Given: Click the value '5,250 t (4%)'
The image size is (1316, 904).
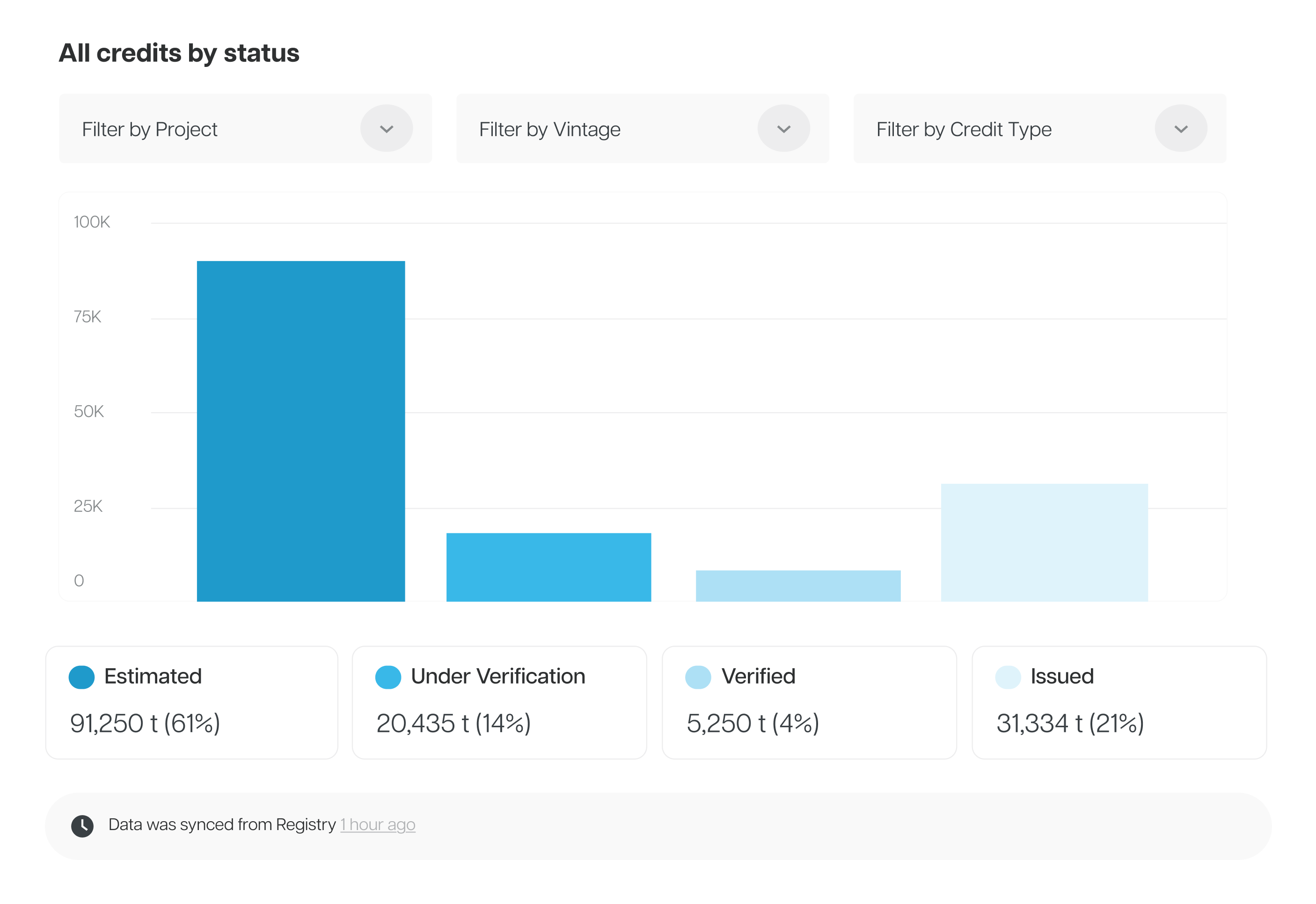Looking at the screenshot, I should click(753, 723).
